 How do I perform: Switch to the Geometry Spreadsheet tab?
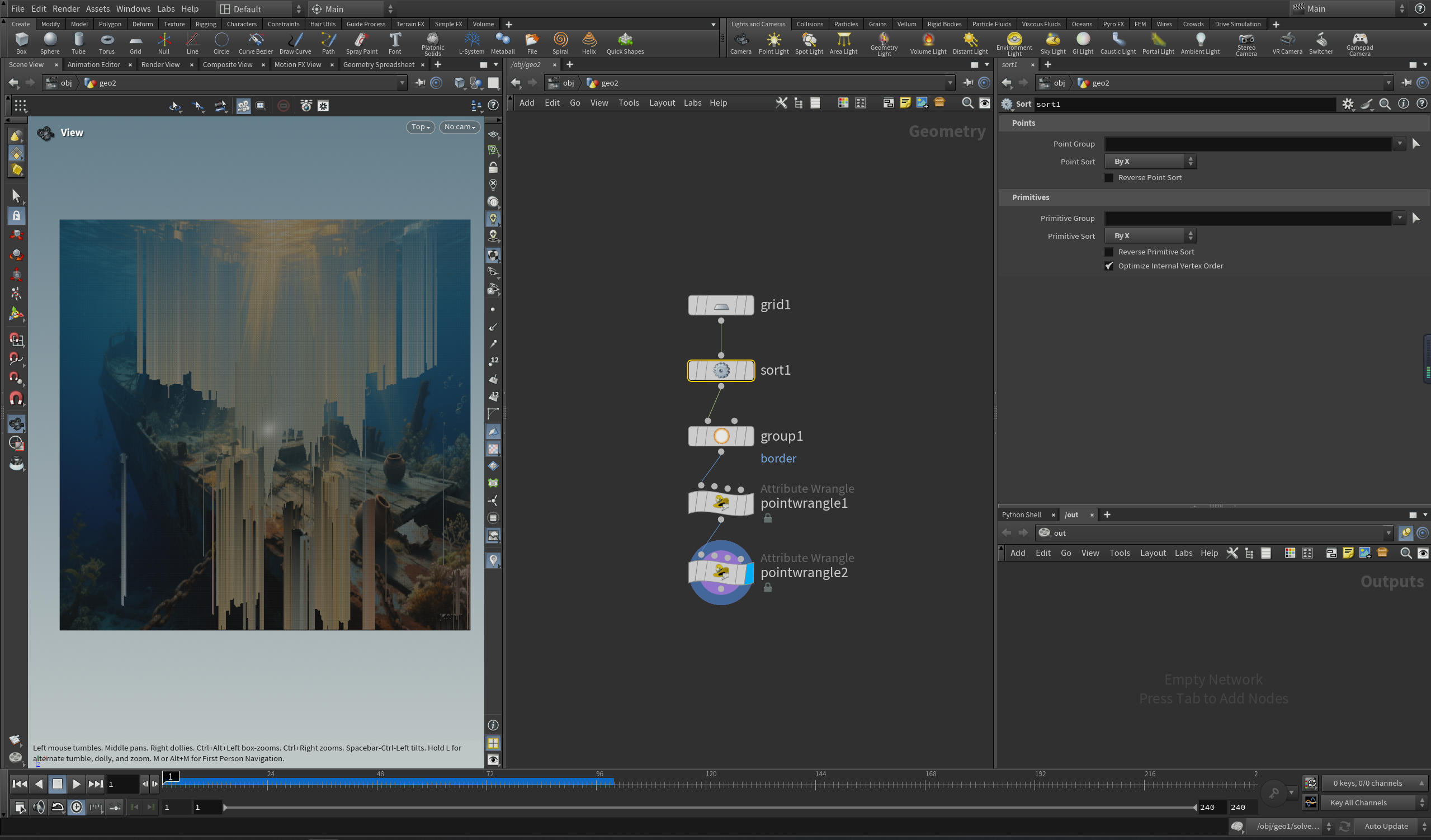click(379, 65)
